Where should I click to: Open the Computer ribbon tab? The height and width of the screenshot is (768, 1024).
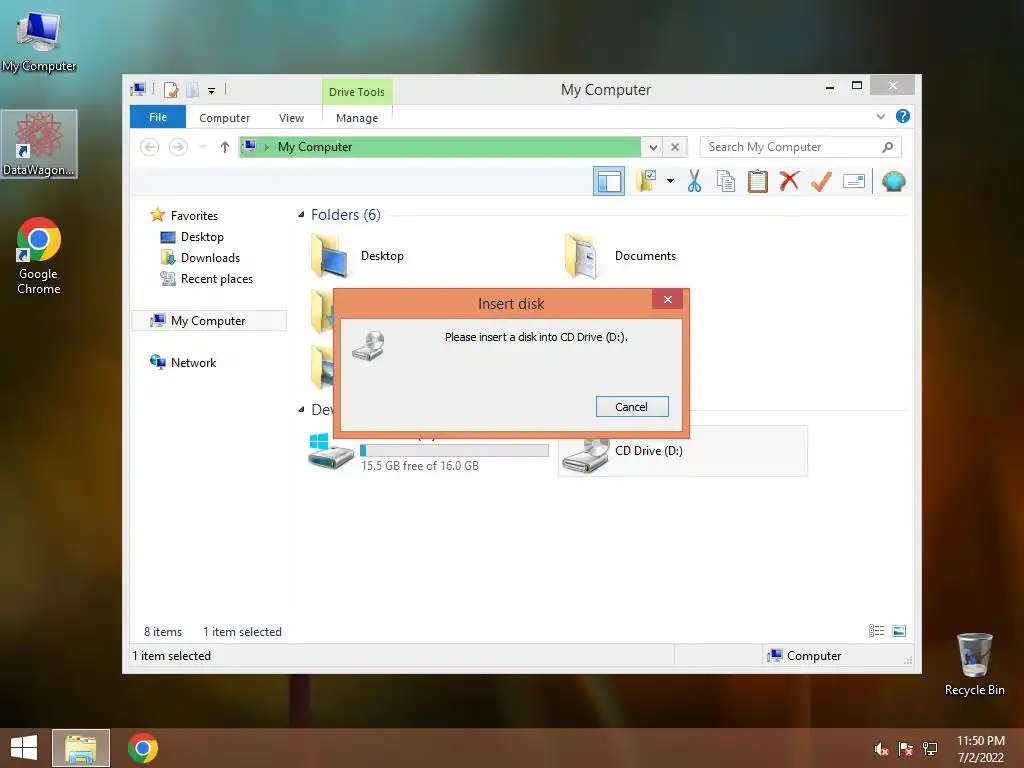(x=224, y=118)
